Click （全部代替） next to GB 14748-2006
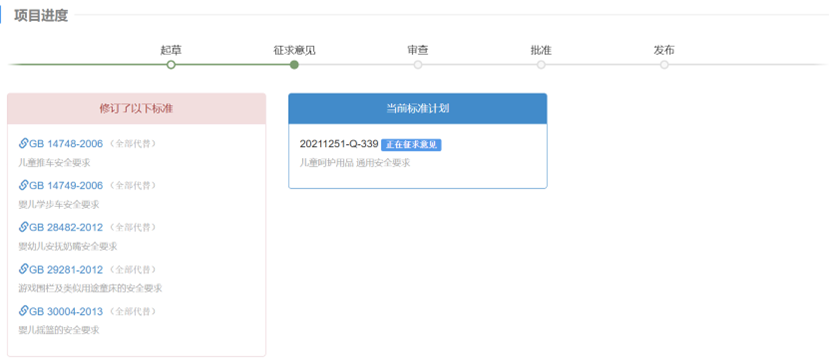831x364 pixels. click(134, 144)
